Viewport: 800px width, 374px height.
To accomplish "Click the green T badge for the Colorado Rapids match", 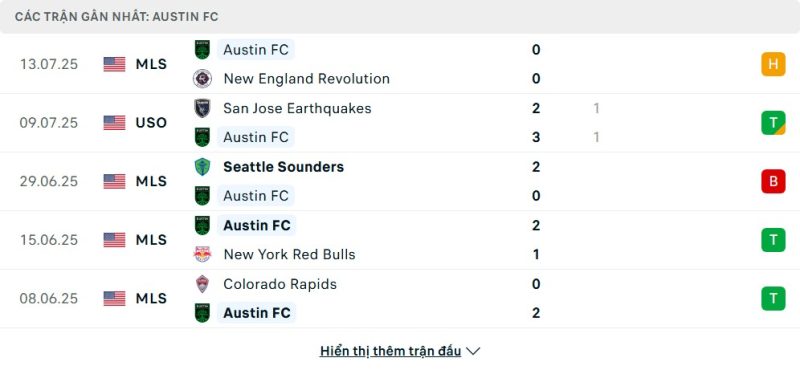I will [773, 298].
